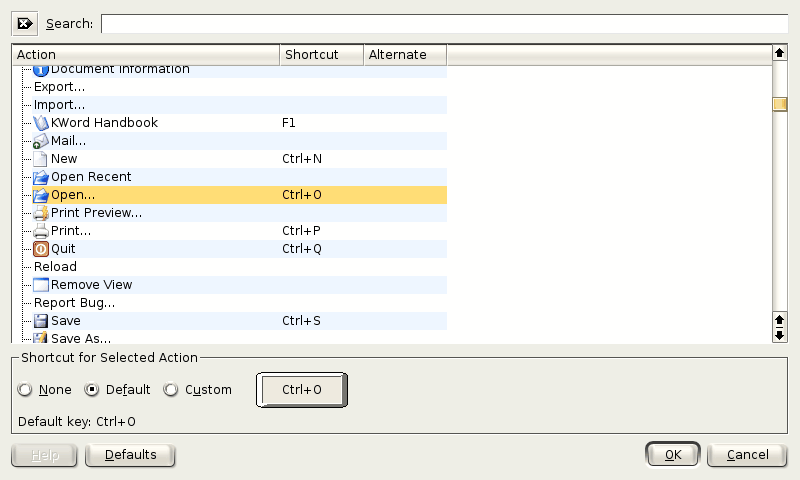Click the Shortcut column header
The image size is (800, 480).
click(321, 55)
